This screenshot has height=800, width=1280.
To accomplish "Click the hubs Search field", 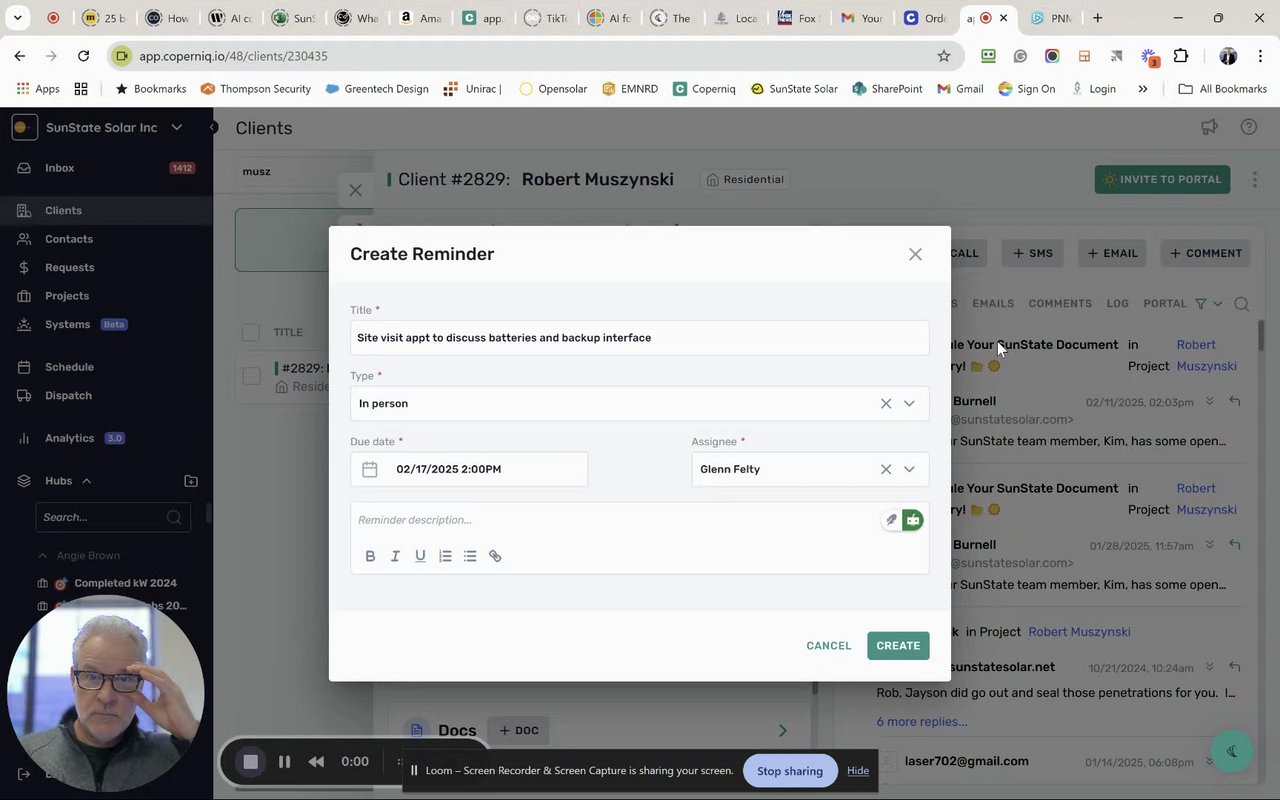I will 113,517.
